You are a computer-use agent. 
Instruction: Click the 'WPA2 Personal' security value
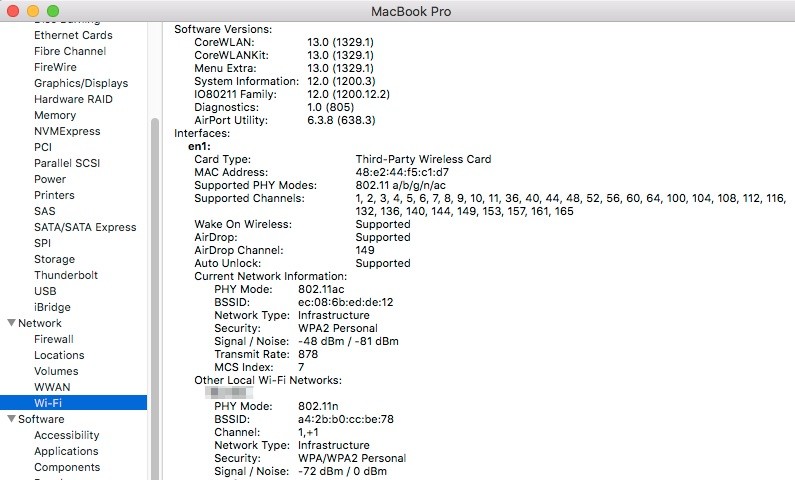tap(338, 328)
